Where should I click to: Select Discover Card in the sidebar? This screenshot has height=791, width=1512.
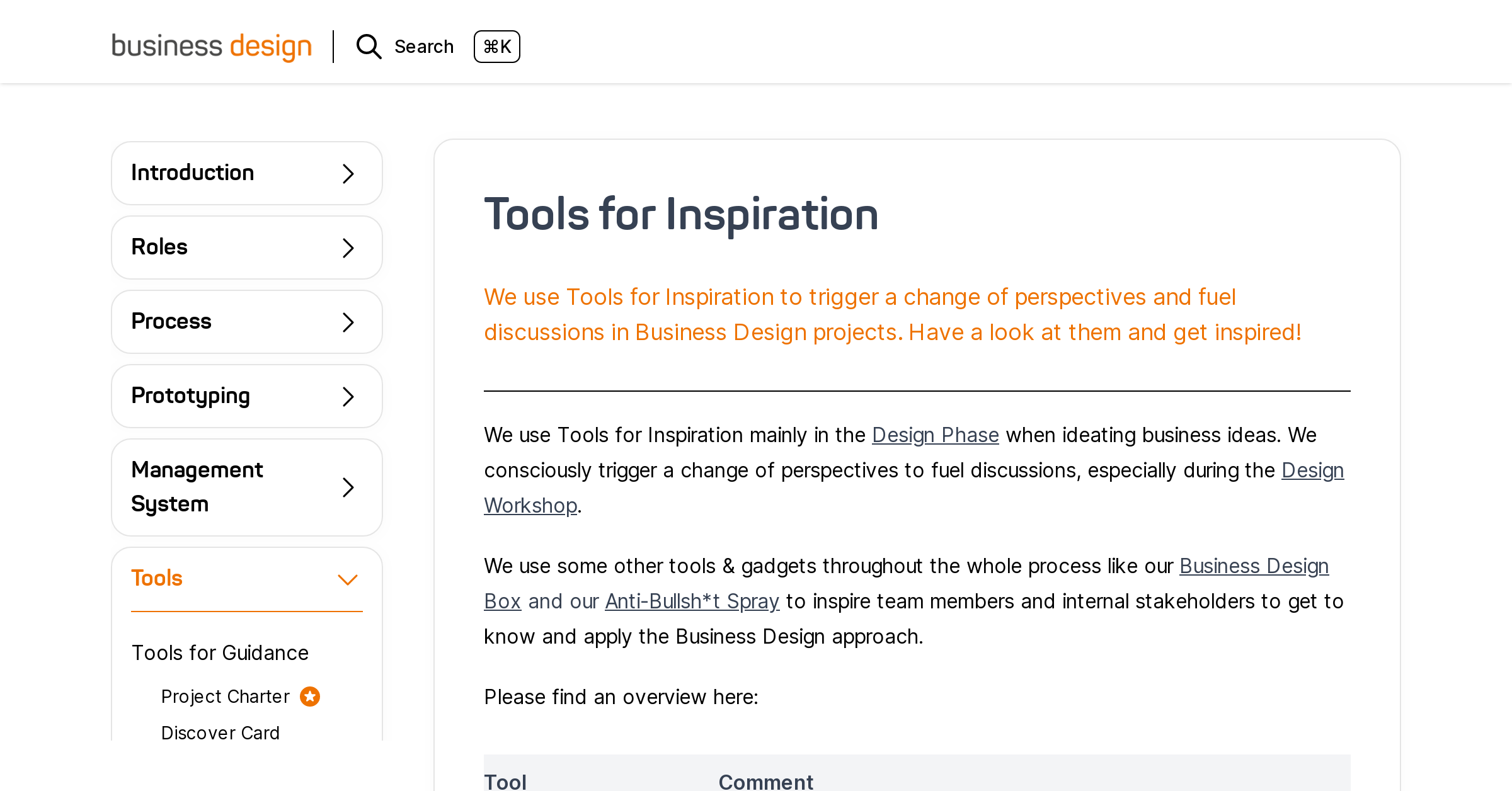point(220,733)
